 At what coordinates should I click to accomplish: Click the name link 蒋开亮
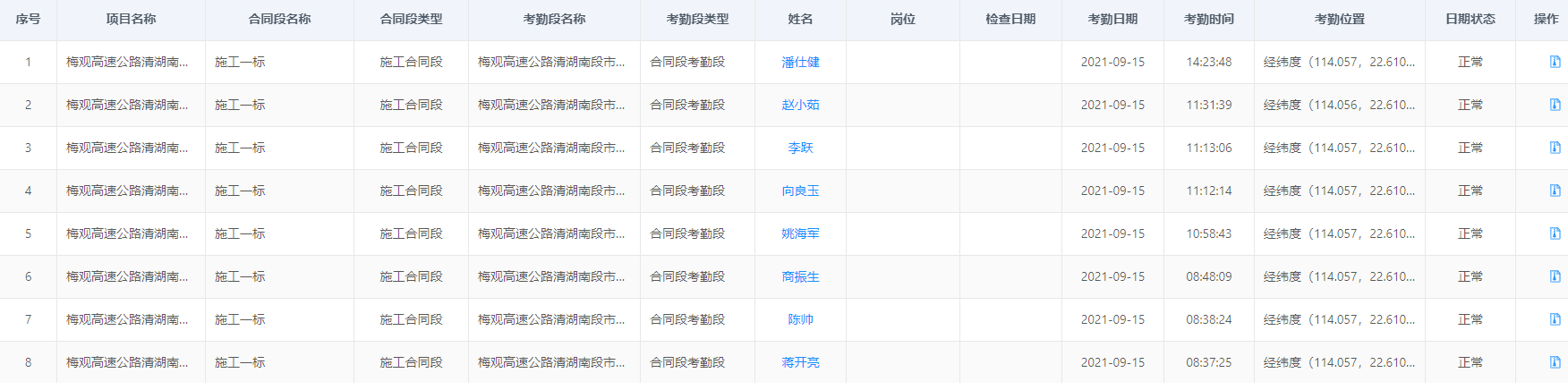pos(800,362)
